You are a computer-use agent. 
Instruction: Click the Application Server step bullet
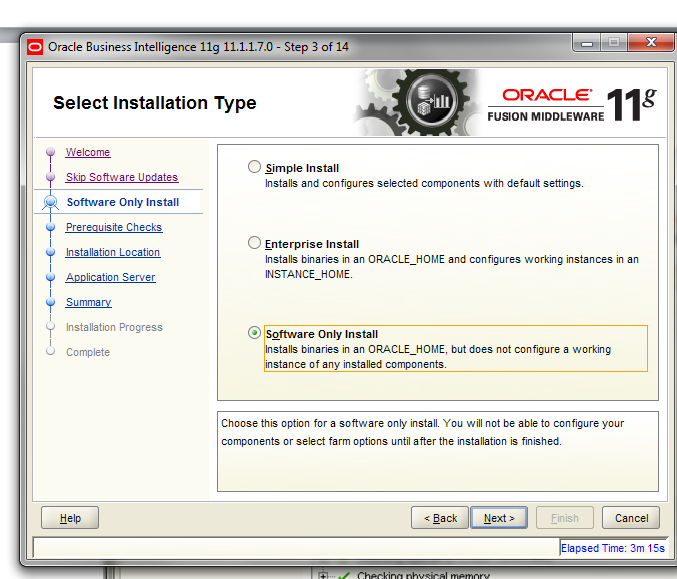51,277
